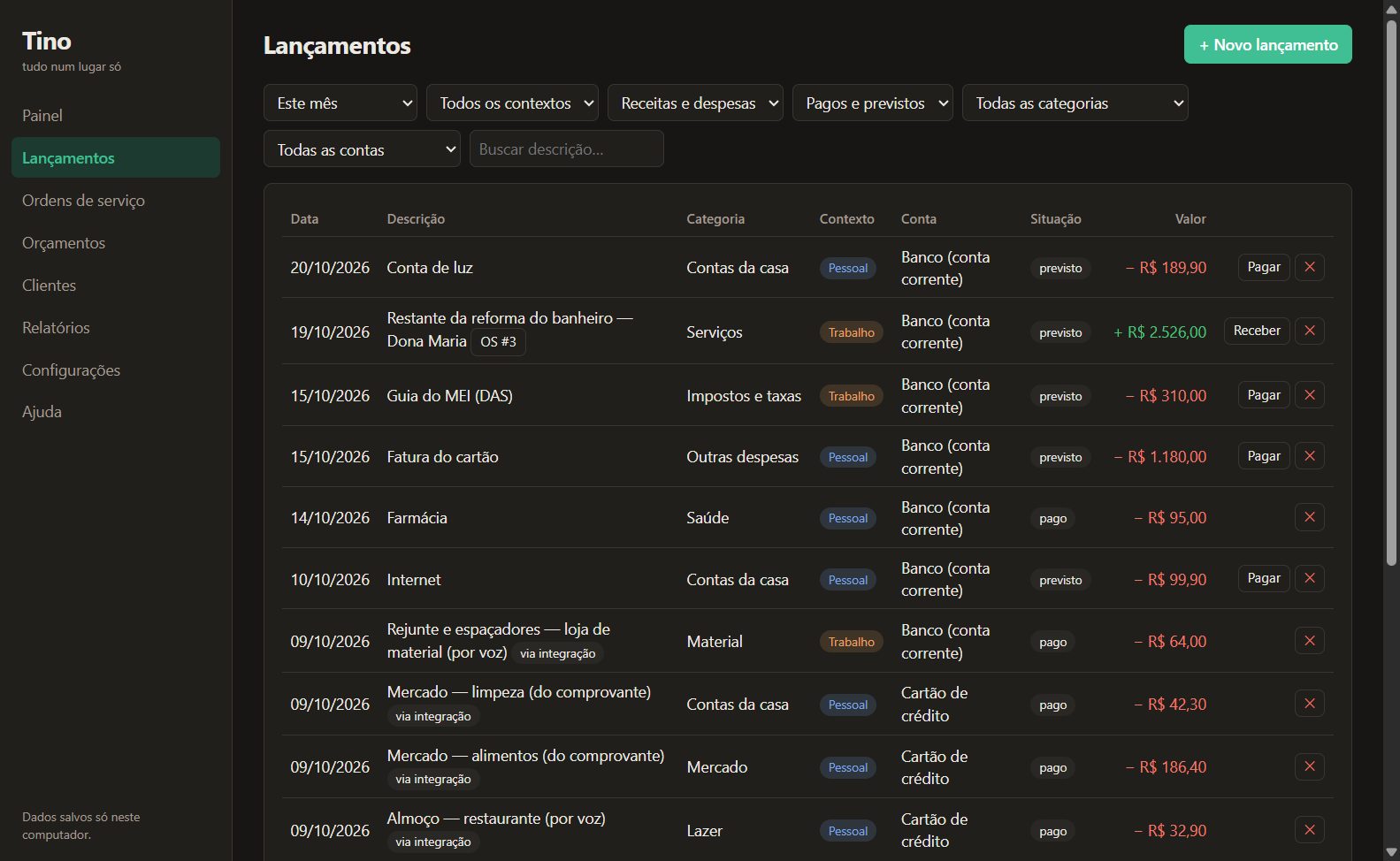
Task: Click Pagar for Guia do MEI (DAS)
Action: click(1264, 395)
